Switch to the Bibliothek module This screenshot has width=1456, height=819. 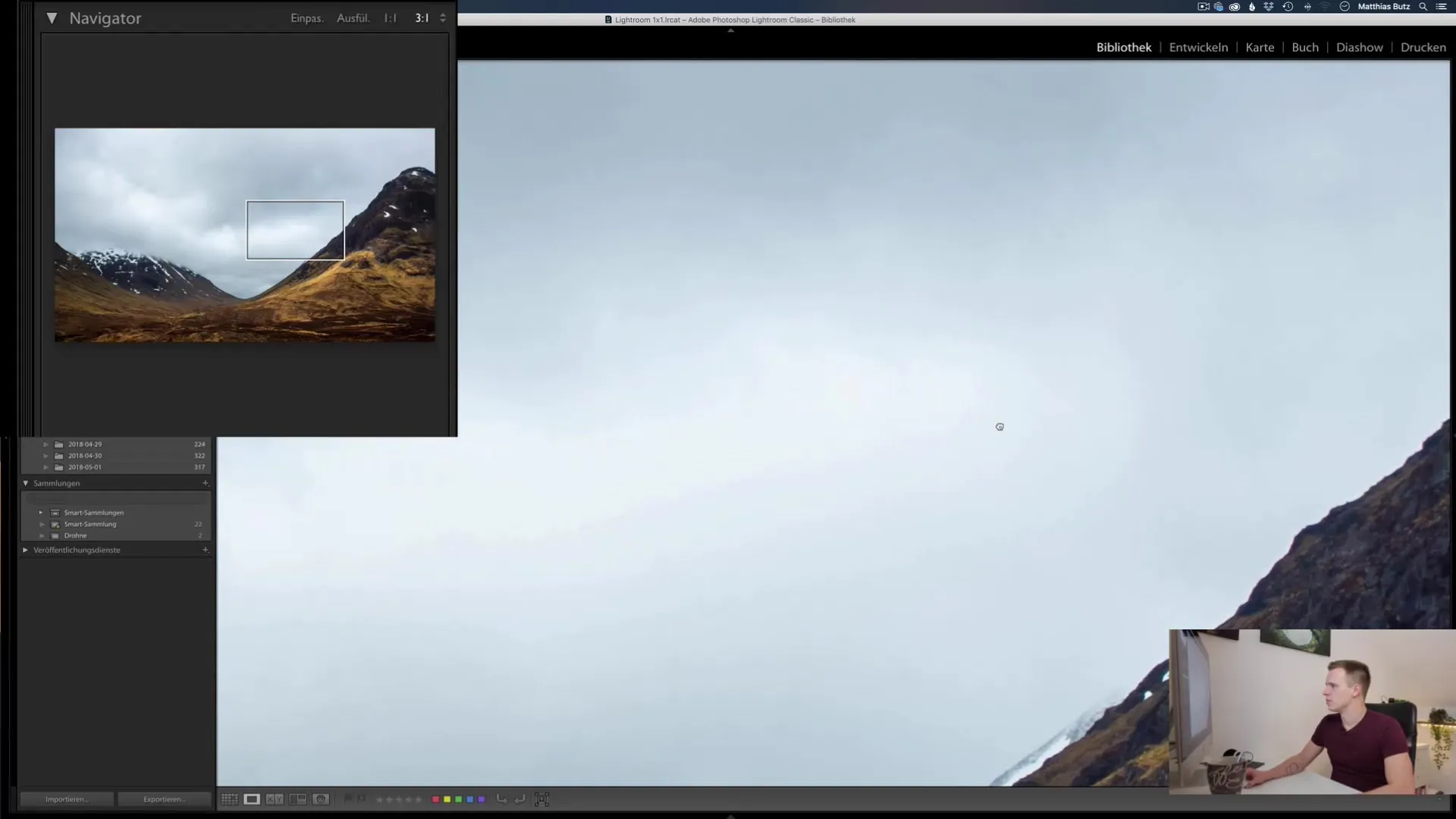(x=1124, y=47)
